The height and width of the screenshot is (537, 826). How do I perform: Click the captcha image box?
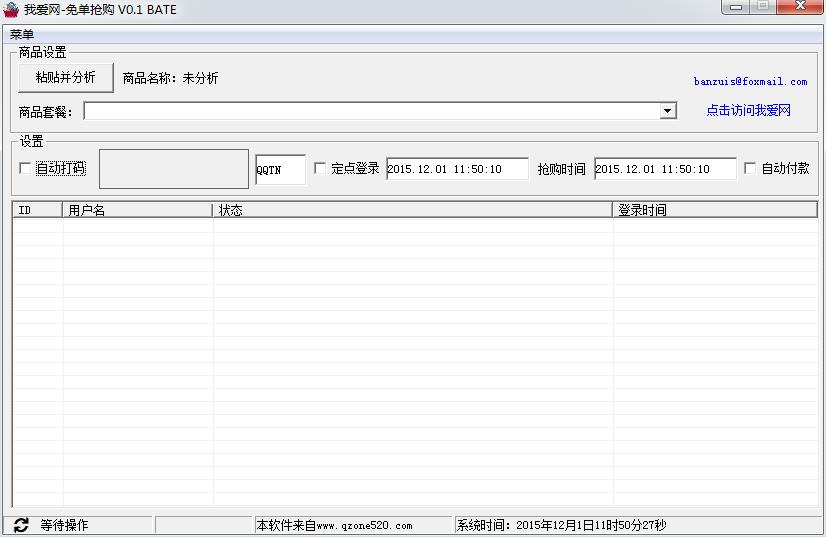[x=173, y=169]
